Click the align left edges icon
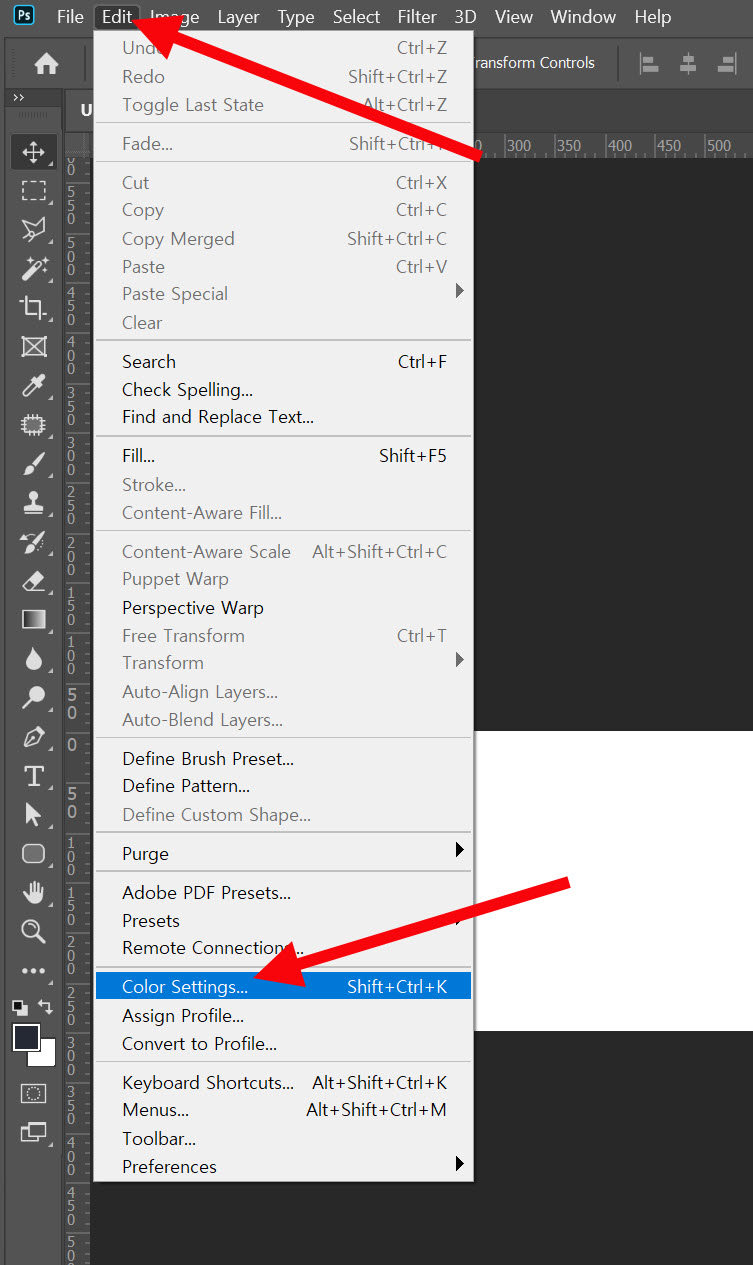Viewport: 753px width, 1265px height. pos(650,64)
